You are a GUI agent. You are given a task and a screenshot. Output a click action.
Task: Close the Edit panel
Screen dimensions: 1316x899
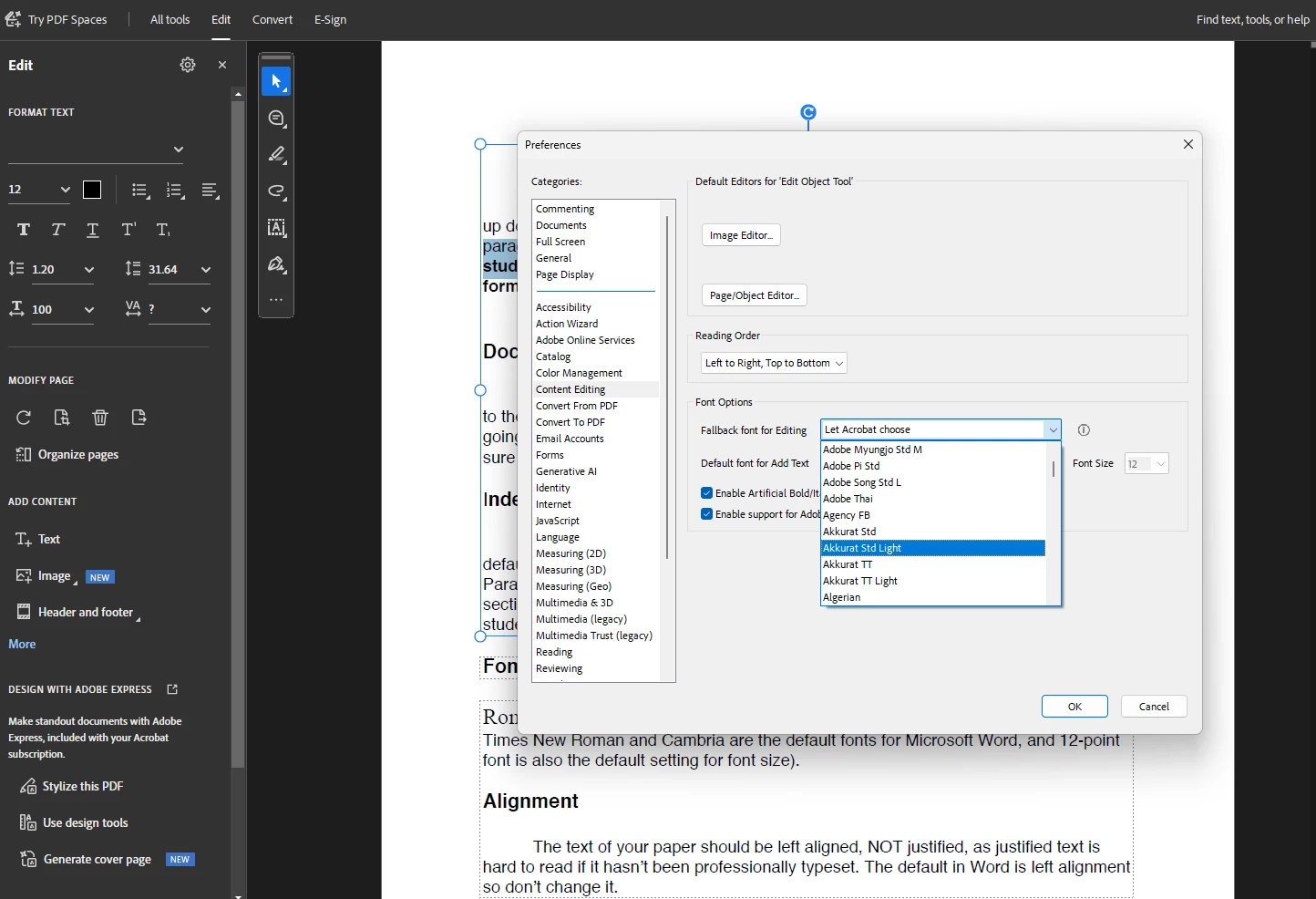point(222,65)
